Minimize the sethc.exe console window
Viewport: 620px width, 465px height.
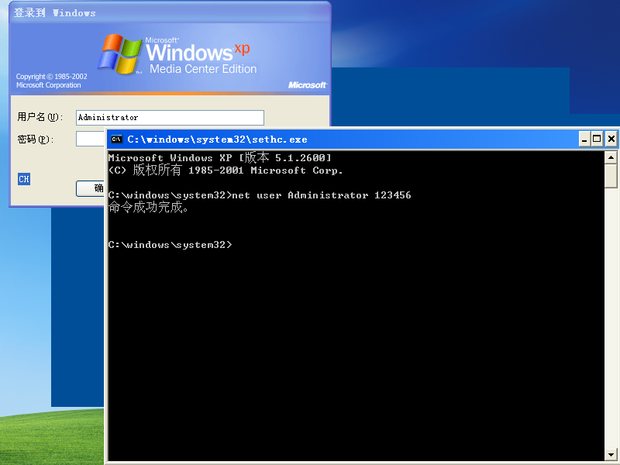coord(584,139)
